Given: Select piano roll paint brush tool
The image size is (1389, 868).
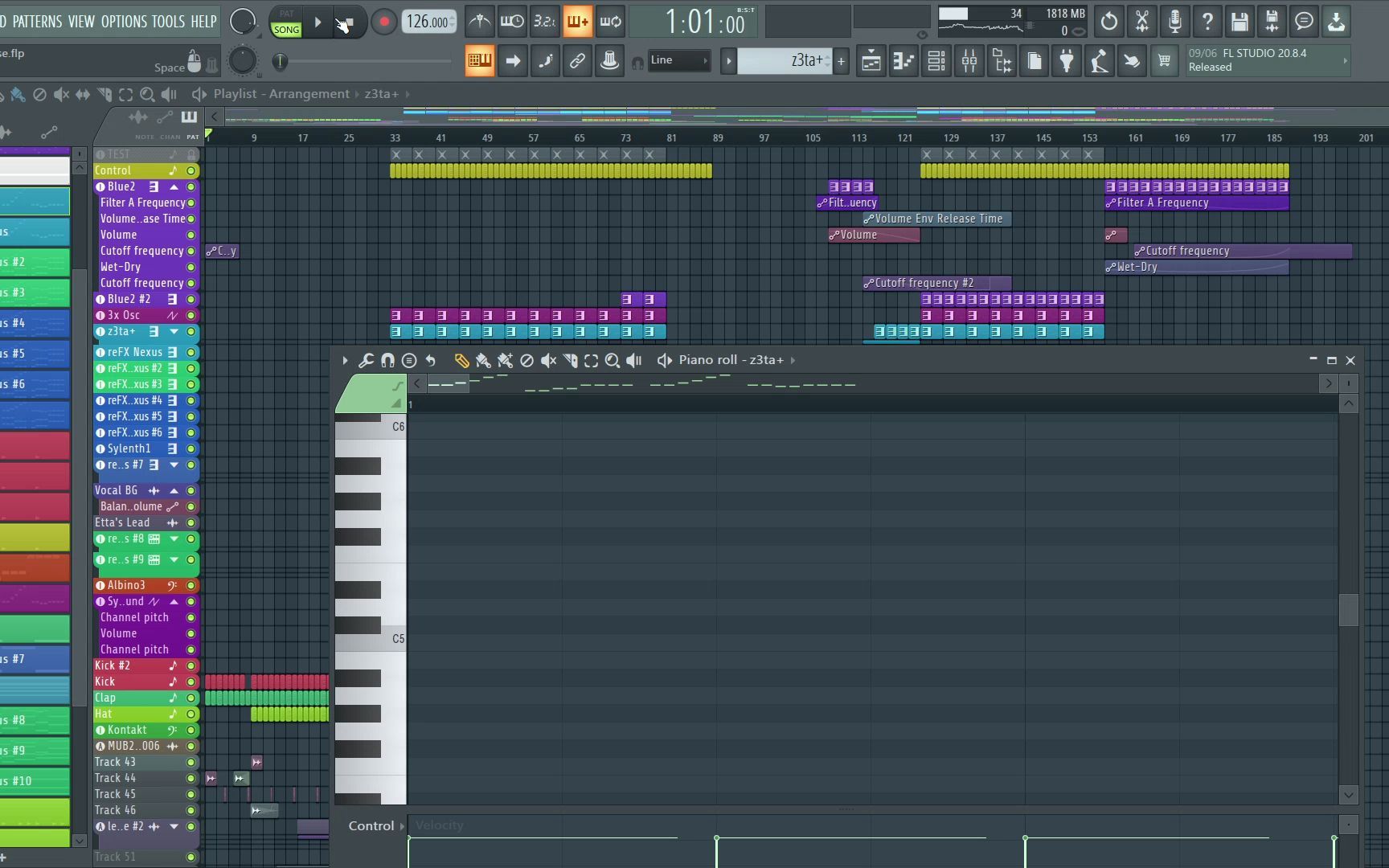Looking at the screenshot, I should (x=483, y=361).
